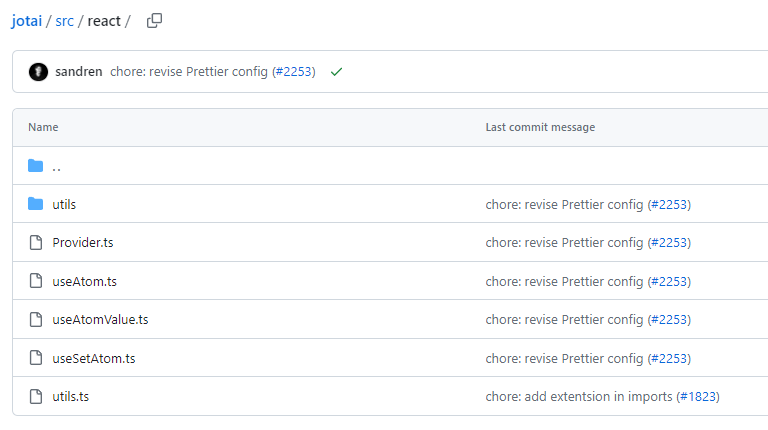Go up to parent directory via double dots
The image size is (768, 430).
[x=57, y=167]
